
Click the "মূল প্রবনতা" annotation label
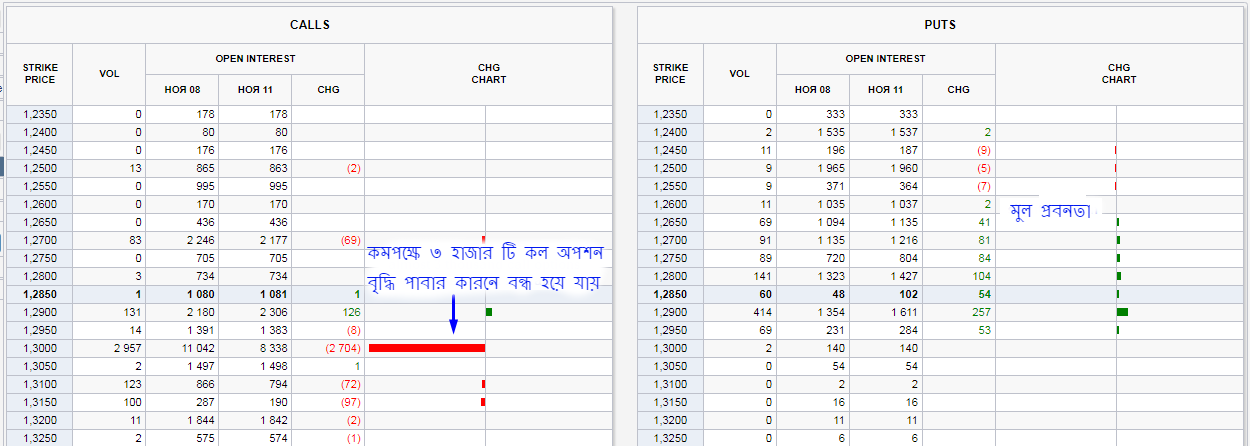(1049, 211)
